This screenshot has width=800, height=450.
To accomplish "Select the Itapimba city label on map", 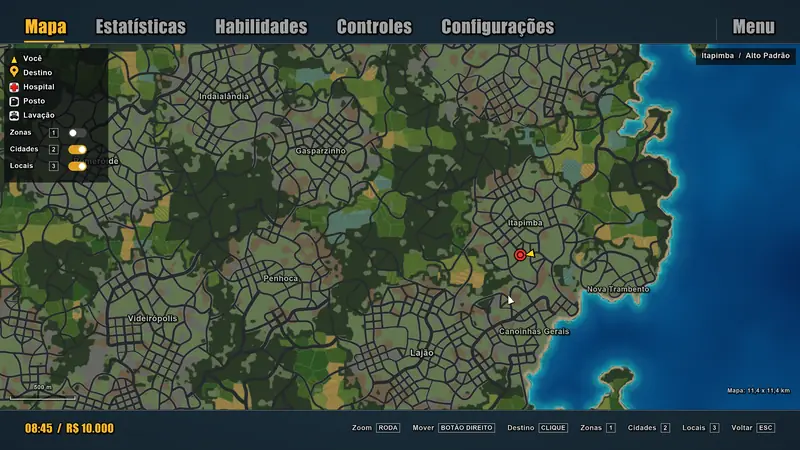I will 525,223.
